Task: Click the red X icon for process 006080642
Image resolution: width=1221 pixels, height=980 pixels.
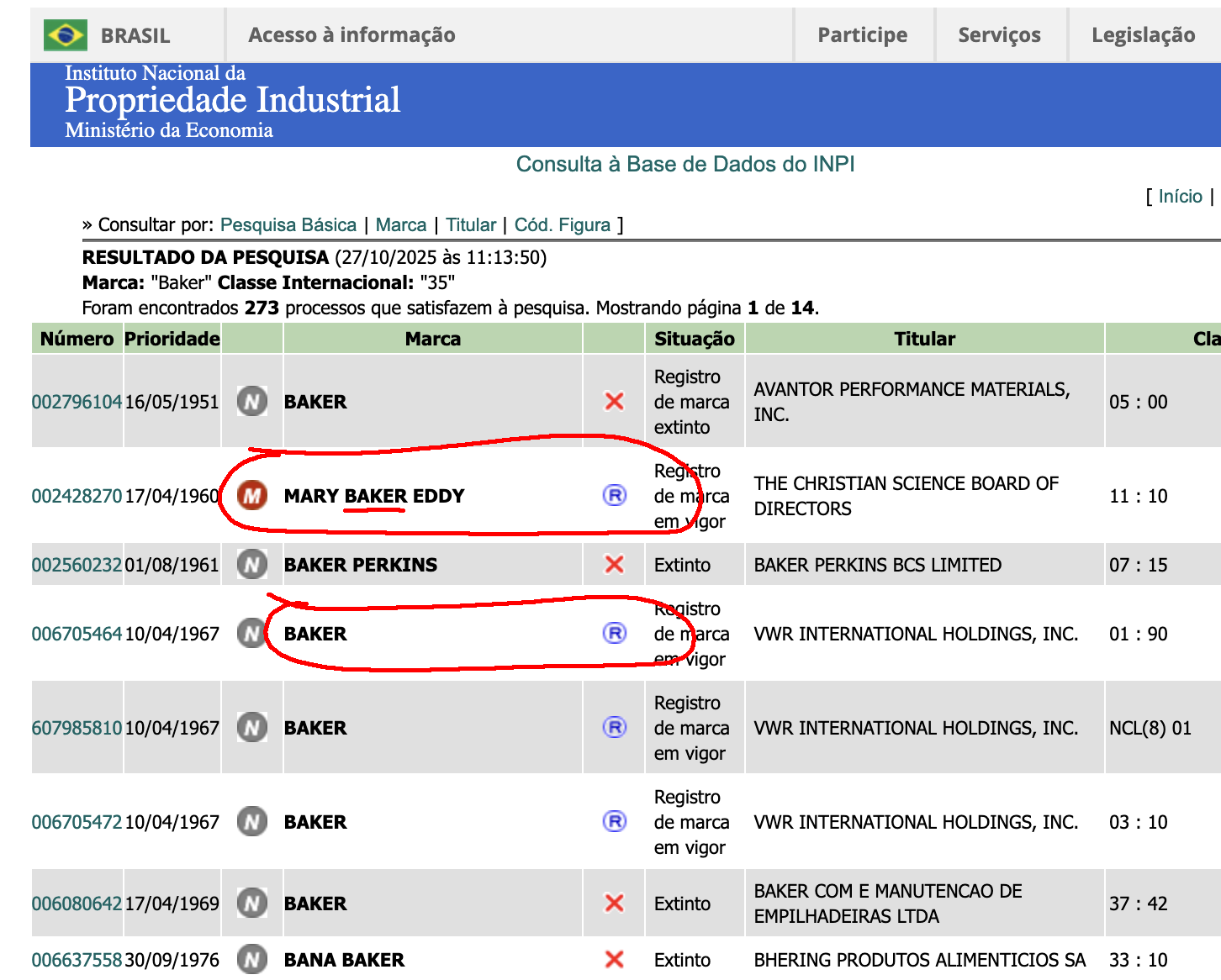Action: [615, 904]
